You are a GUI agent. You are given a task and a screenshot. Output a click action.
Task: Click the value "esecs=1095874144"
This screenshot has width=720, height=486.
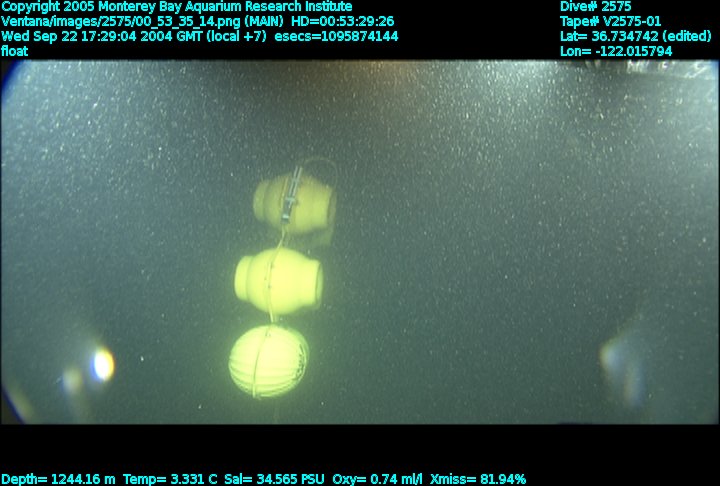[x=336, y=36]
